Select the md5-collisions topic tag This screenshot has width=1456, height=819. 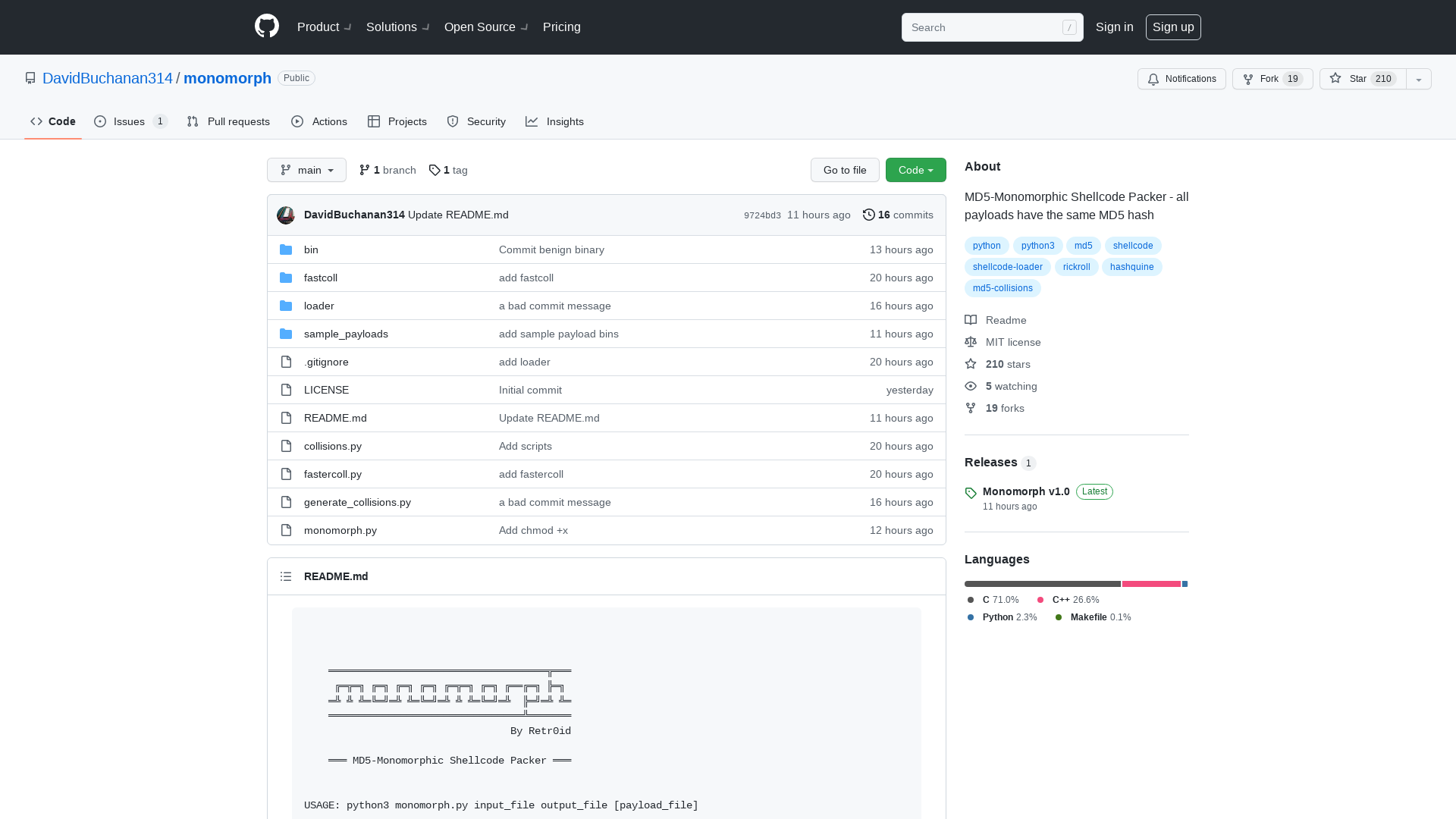(1002, 288)
